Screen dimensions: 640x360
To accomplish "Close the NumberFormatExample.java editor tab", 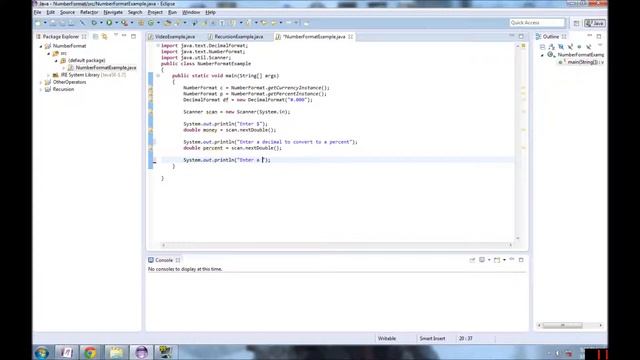I will (351, 37).
